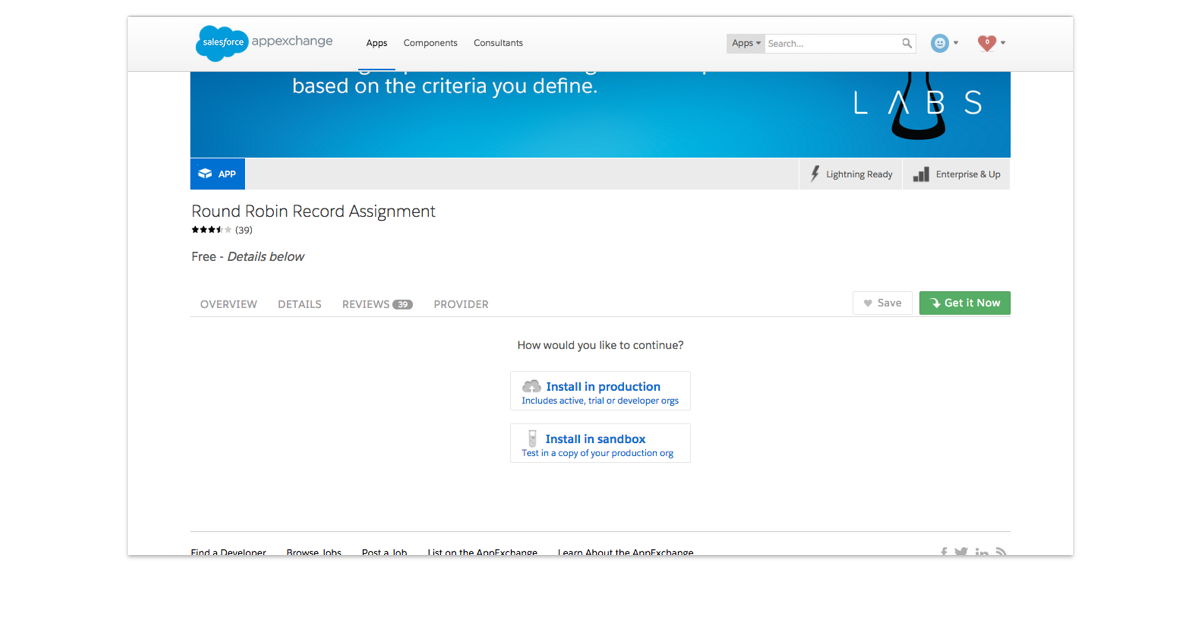Click into the Search input field
Screen dimensions: 1200x640
pos(832,43)
